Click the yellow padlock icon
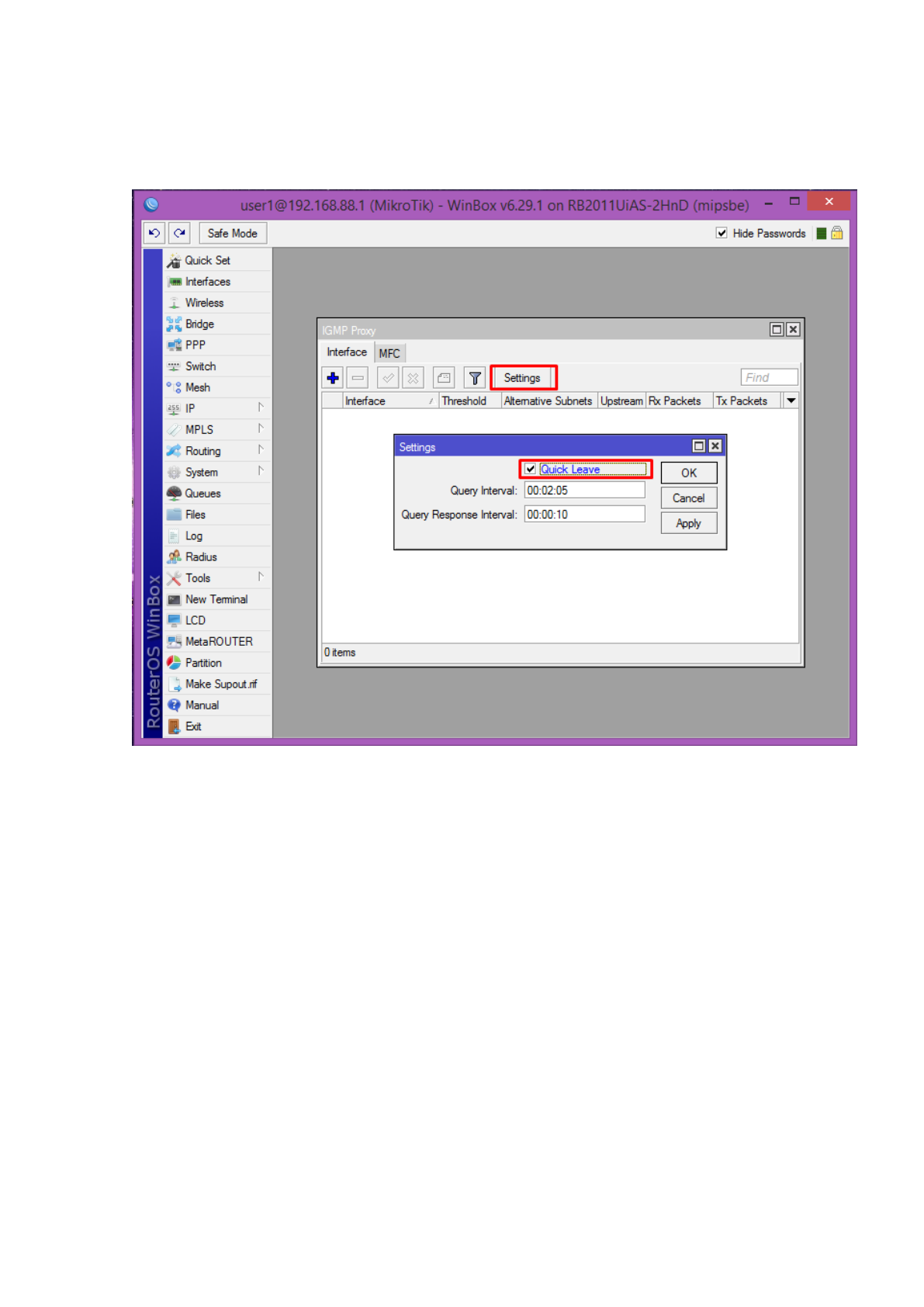924x1307 pixels. pos(837,233)
